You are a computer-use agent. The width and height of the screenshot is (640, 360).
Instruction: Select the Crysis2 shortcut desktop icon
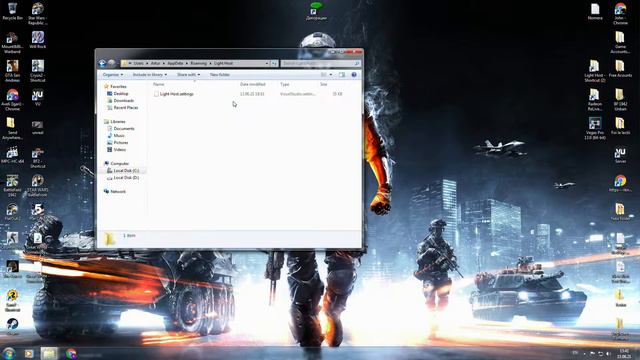[38, 71]
